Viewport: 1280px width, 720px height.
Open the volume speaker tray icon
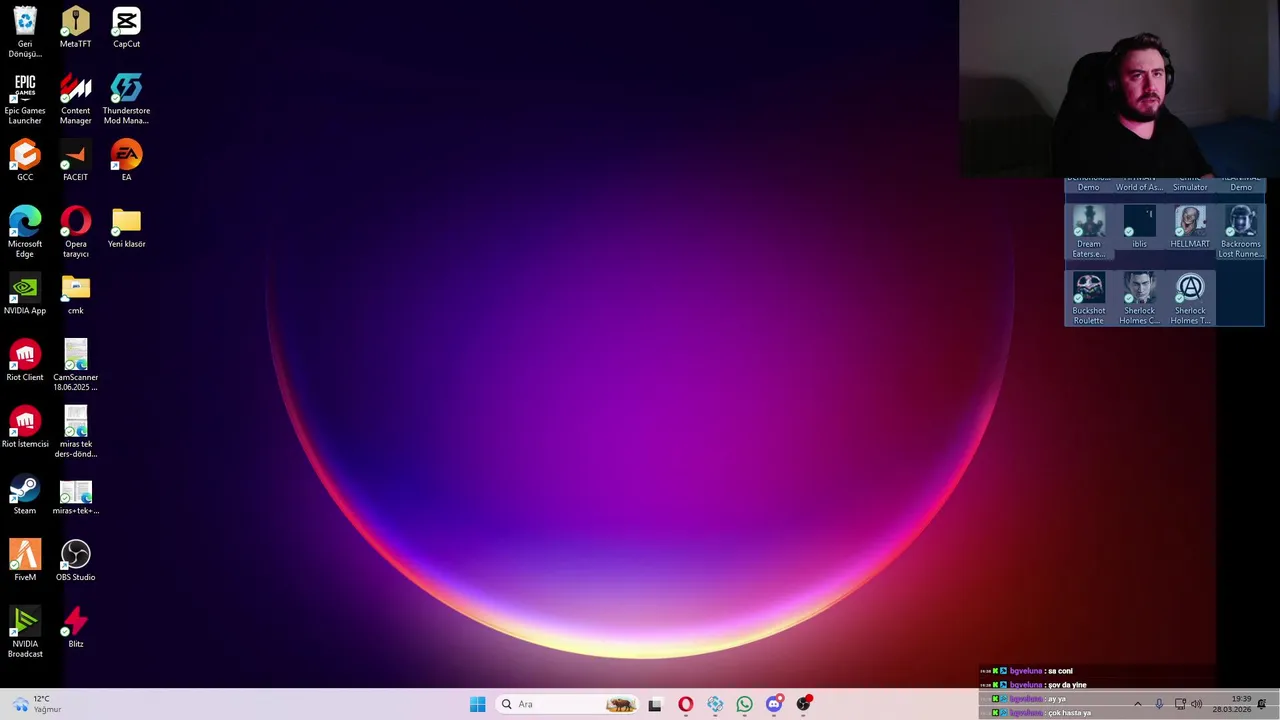pyautogui.click(x=1197, y=704)
